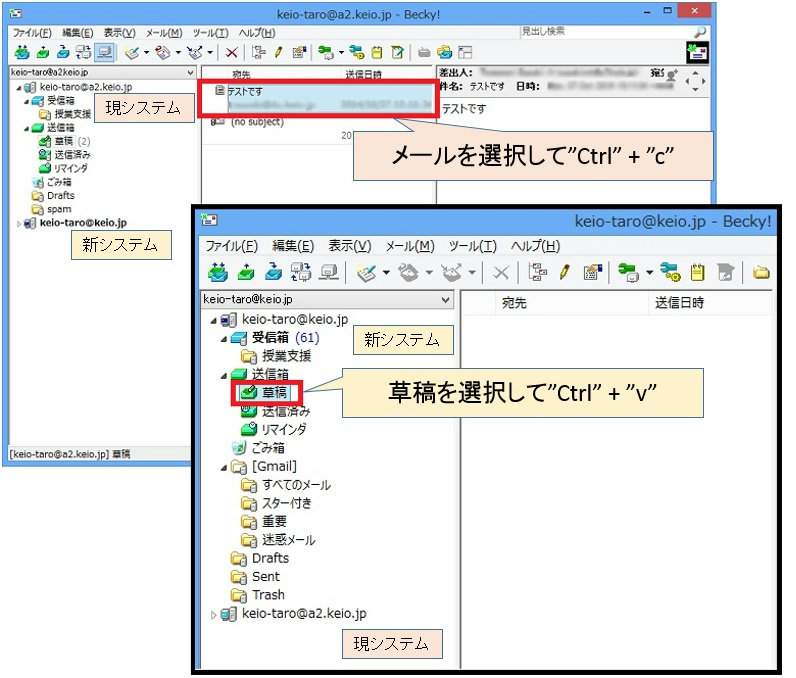The height and width of the screenshot is (678, 796).
Task: Click the 送信日時 column header in front window
Action: [x=680, y=301]
